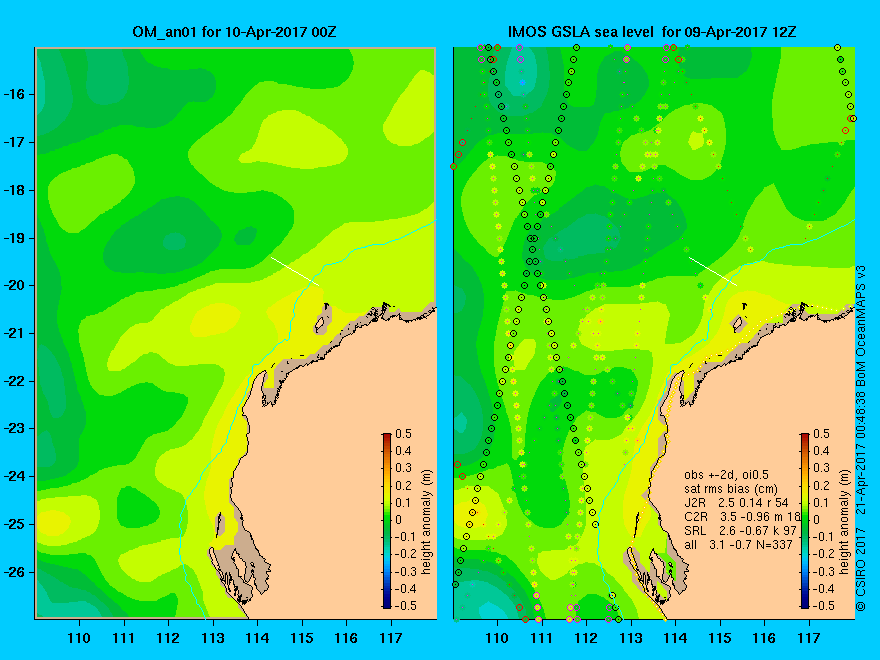Viewport: 880px width, 660px height.
Task: Click longitude 117 under the OM_an01 map
Action: pos(391,638)
